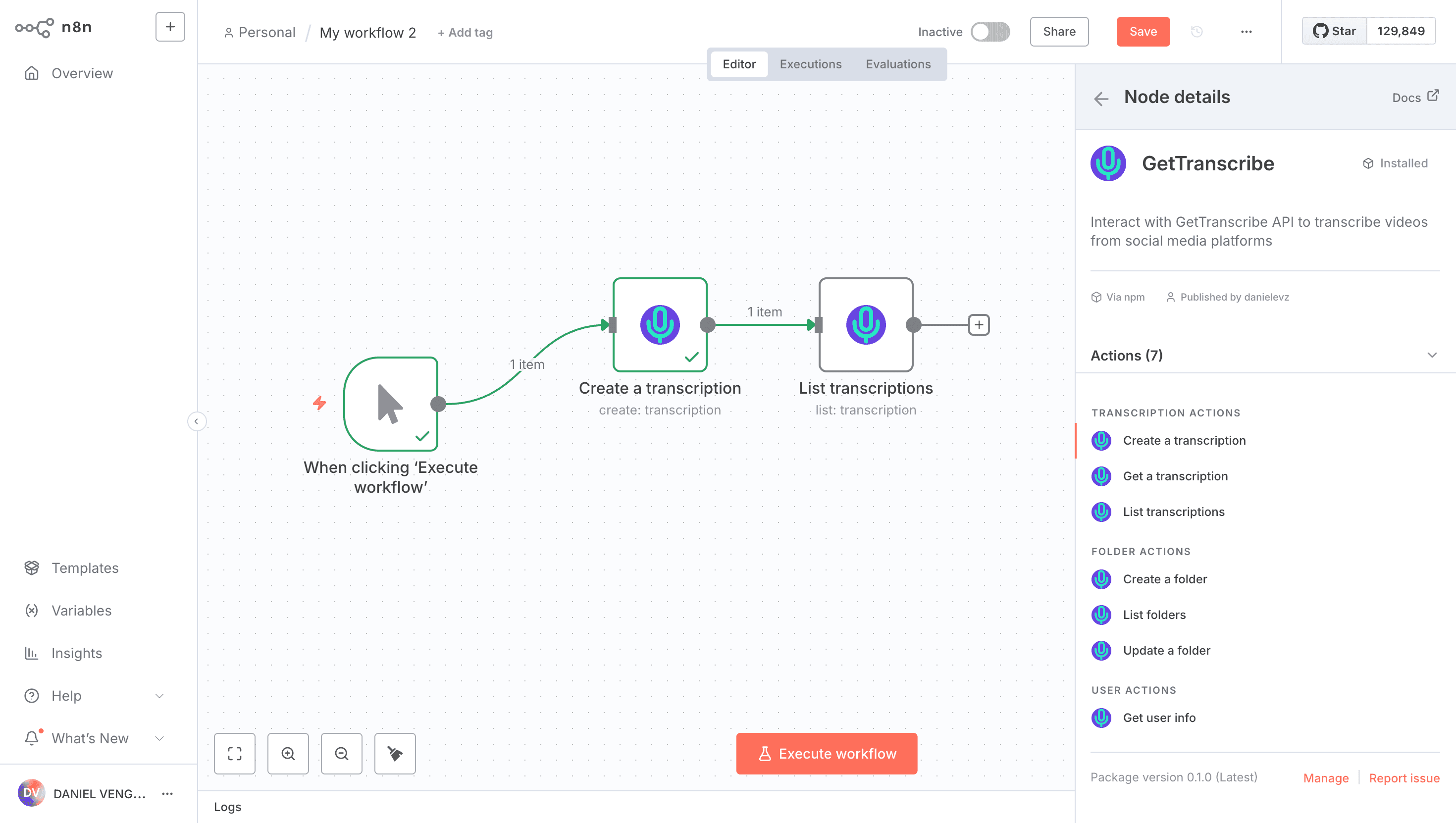Open the Evaluations tab
1456x823 pixels.
coord(897,64)
